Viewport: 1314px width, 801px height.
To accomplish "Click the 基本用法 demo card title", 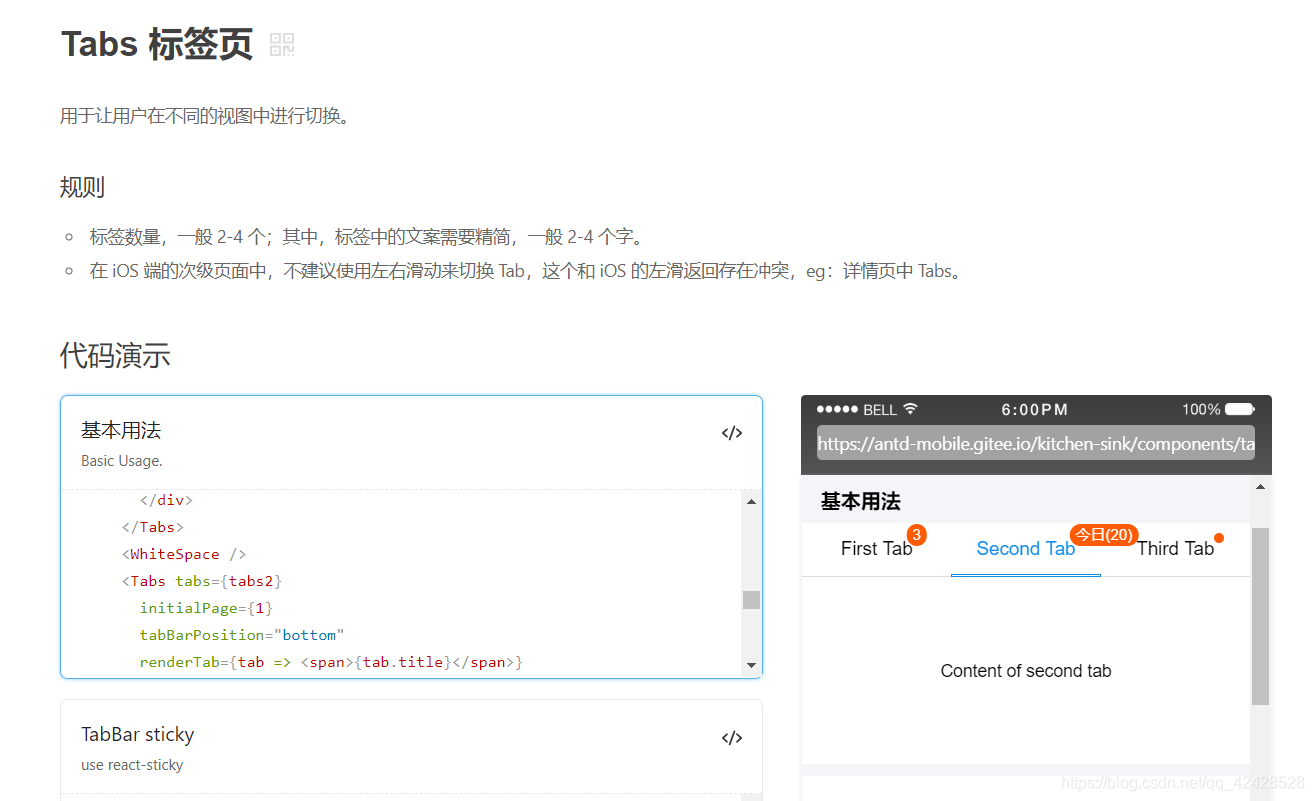I will pyautogui.click(x=121, y=430).
